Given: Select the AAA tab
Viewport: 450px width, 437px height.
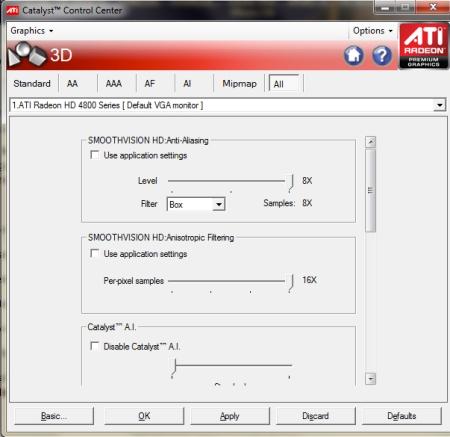Looking at the screenshot, I should click(114, 83).
